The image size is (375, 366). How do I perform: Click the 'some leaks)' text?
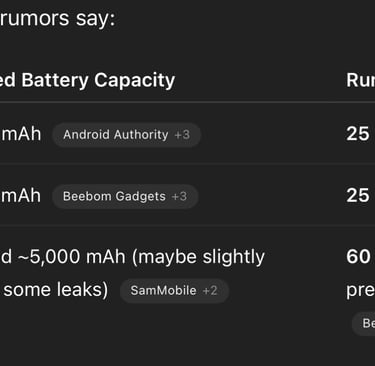(56, 289)
